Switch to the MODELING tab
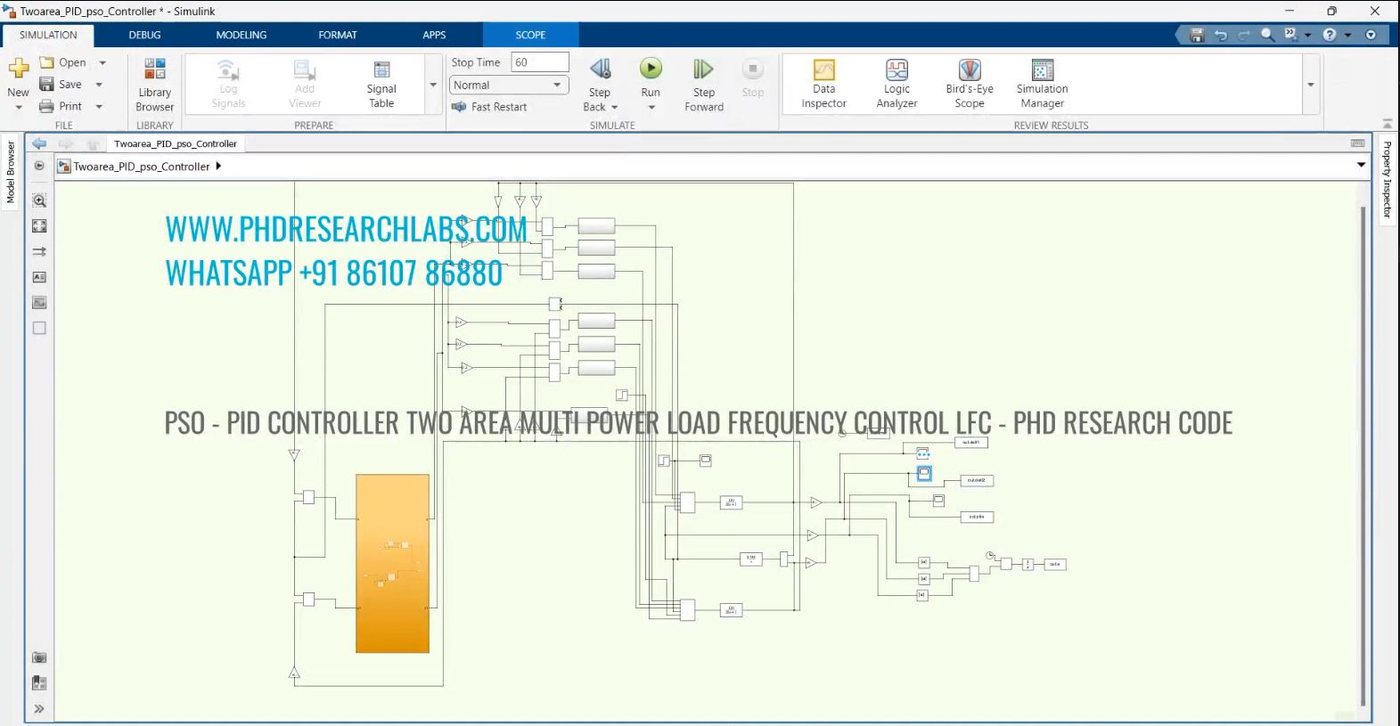The height and width of the screenshot is (726, 1400). pyautogui.click(x=241, y=35)
